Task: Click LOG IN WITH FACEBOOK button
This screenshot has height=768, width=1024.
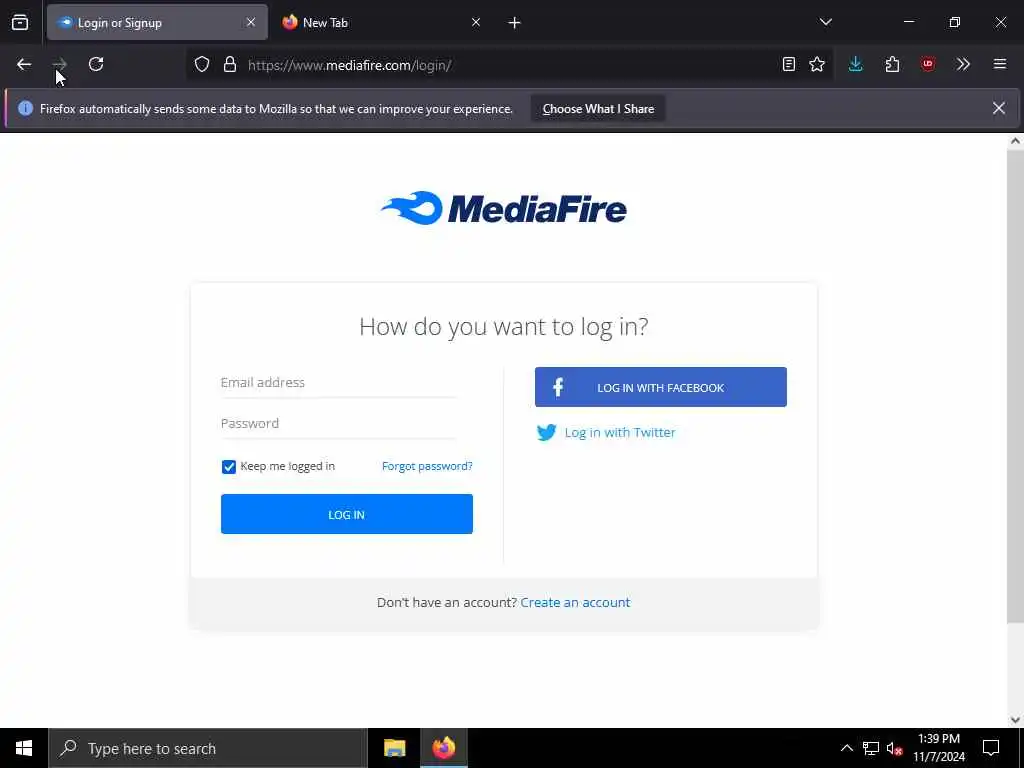Action: click(x=661, y=387)
